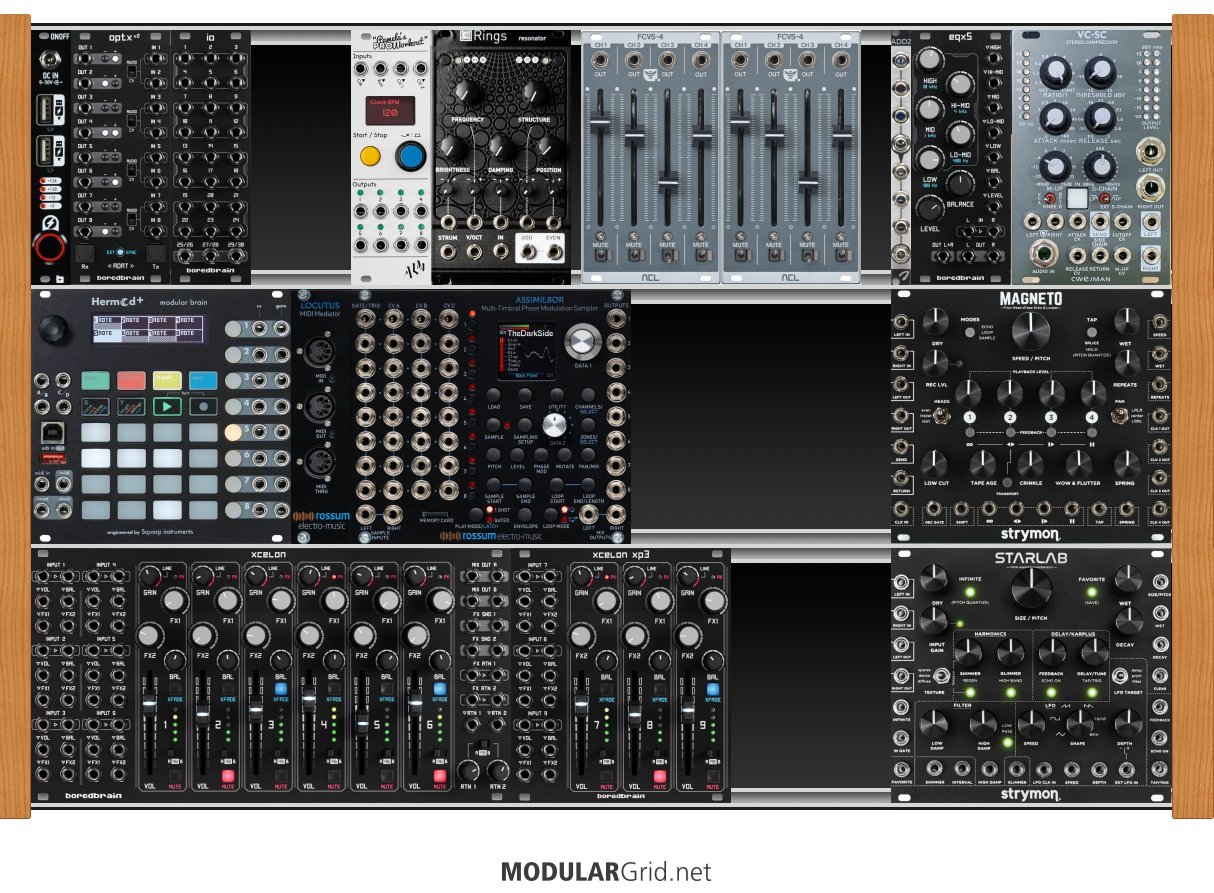Click Pamela's Clock BPM display

(390, 111)
